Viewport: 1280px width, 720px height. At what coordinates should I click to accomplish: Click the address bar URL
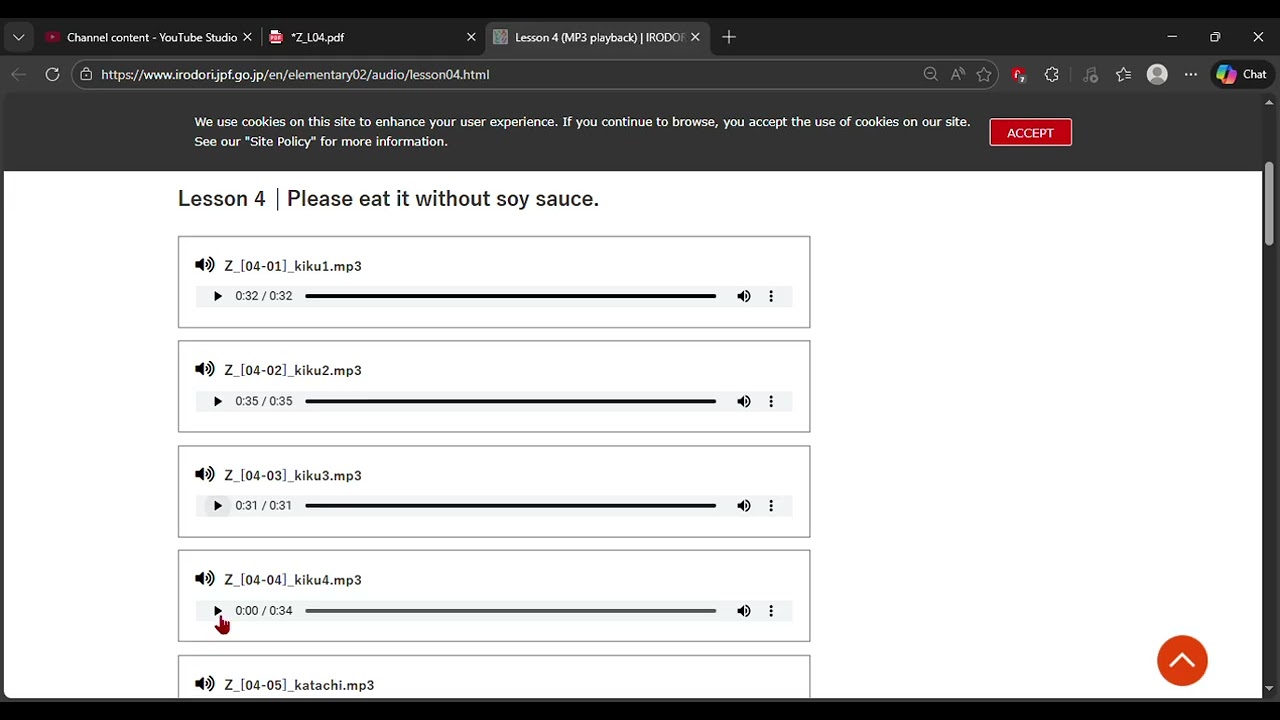295,75
